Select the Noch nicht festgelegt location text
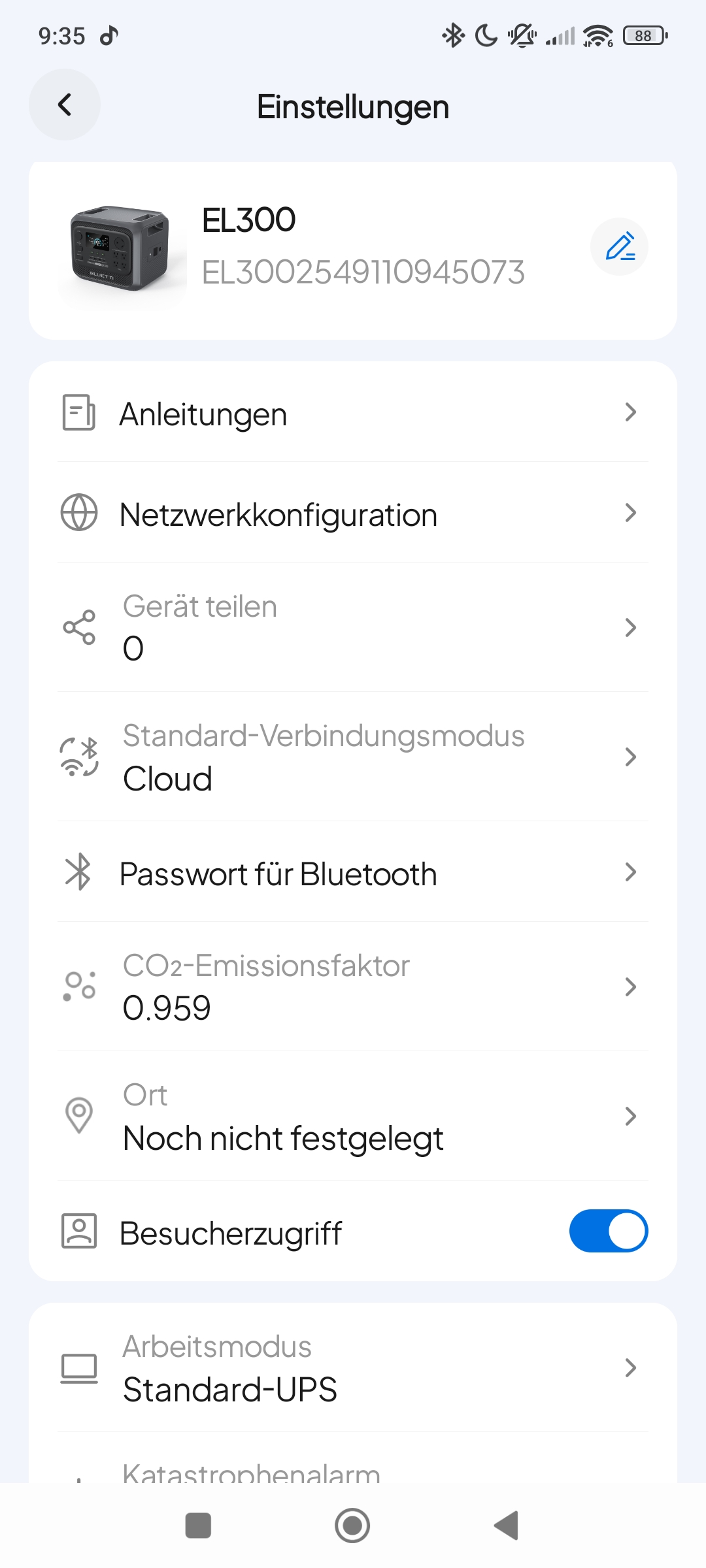 [283, 1139]
